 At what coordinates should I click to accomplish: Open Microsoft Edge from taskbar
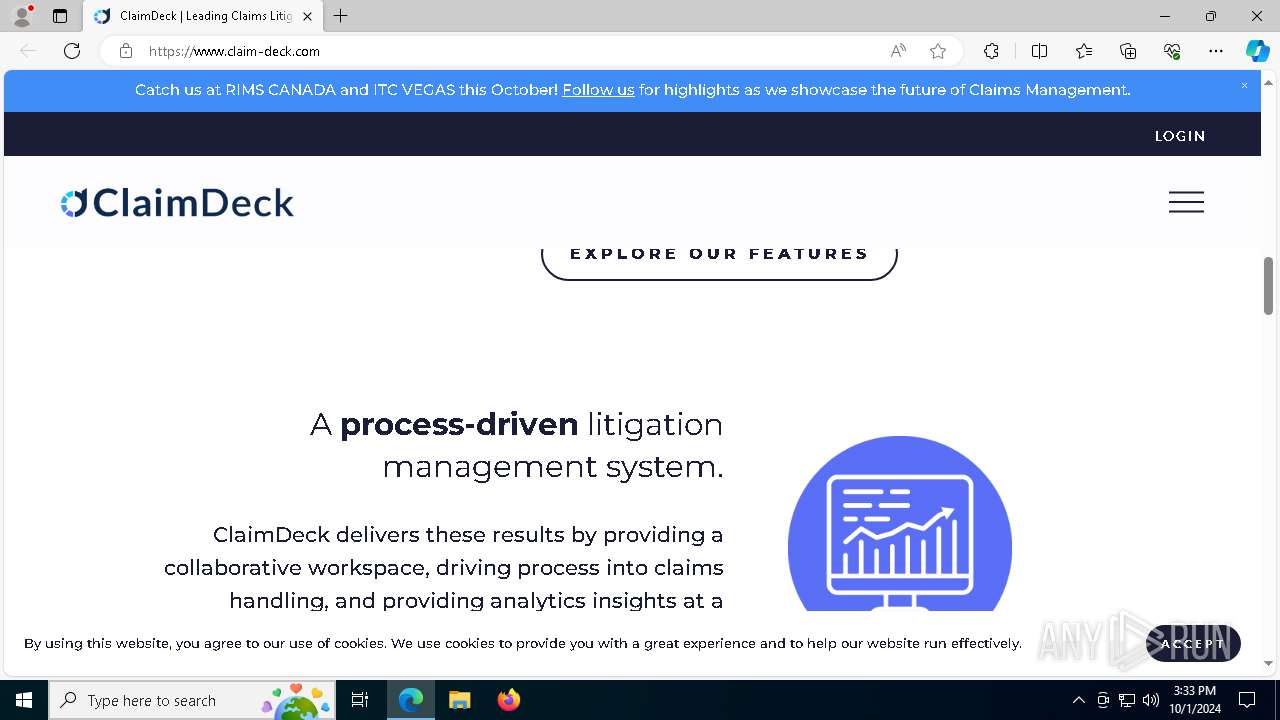coord(411,700)
